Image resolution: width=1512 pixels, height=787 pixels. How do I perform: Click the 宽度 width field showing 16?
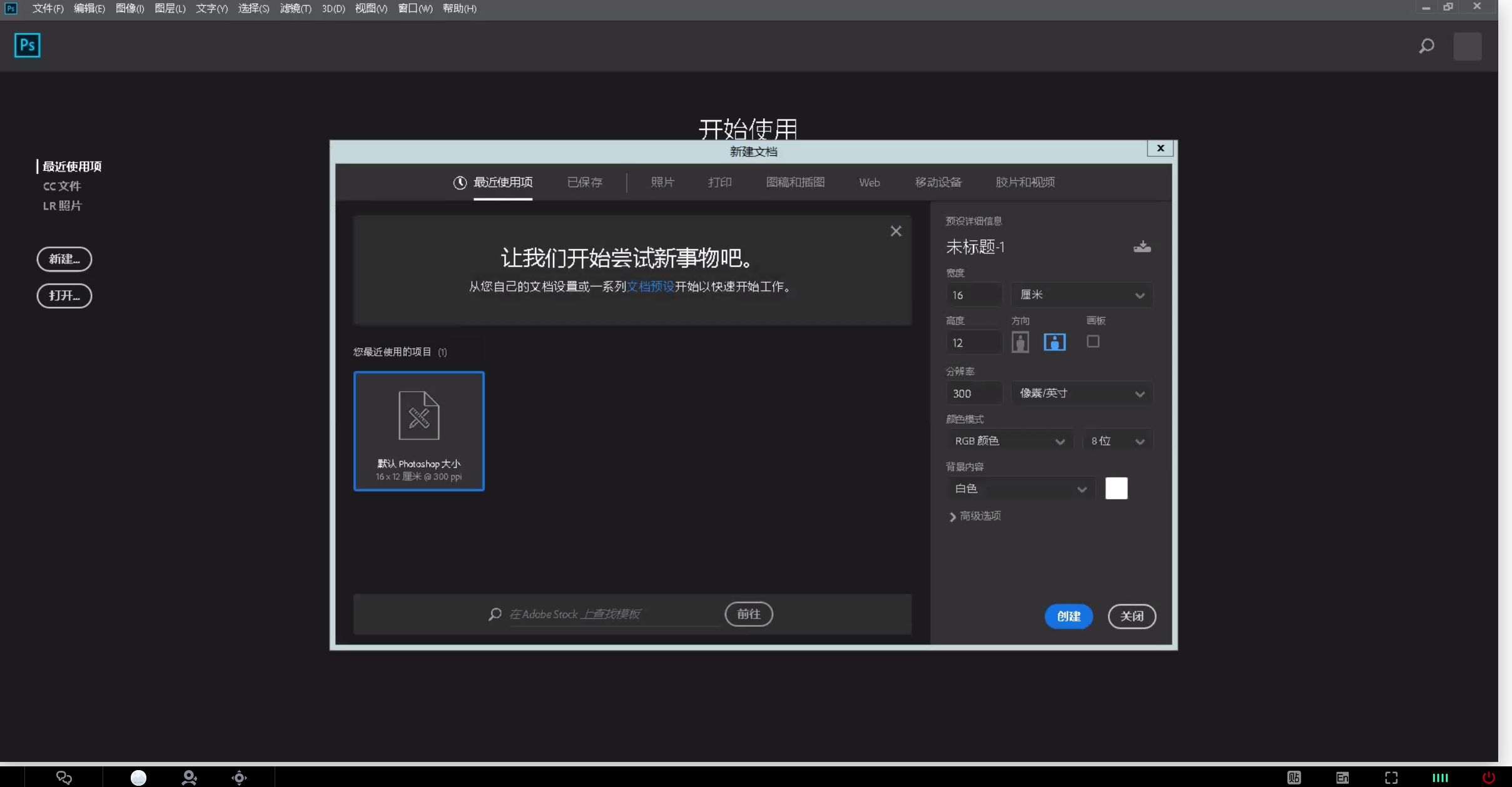point(973,295)
